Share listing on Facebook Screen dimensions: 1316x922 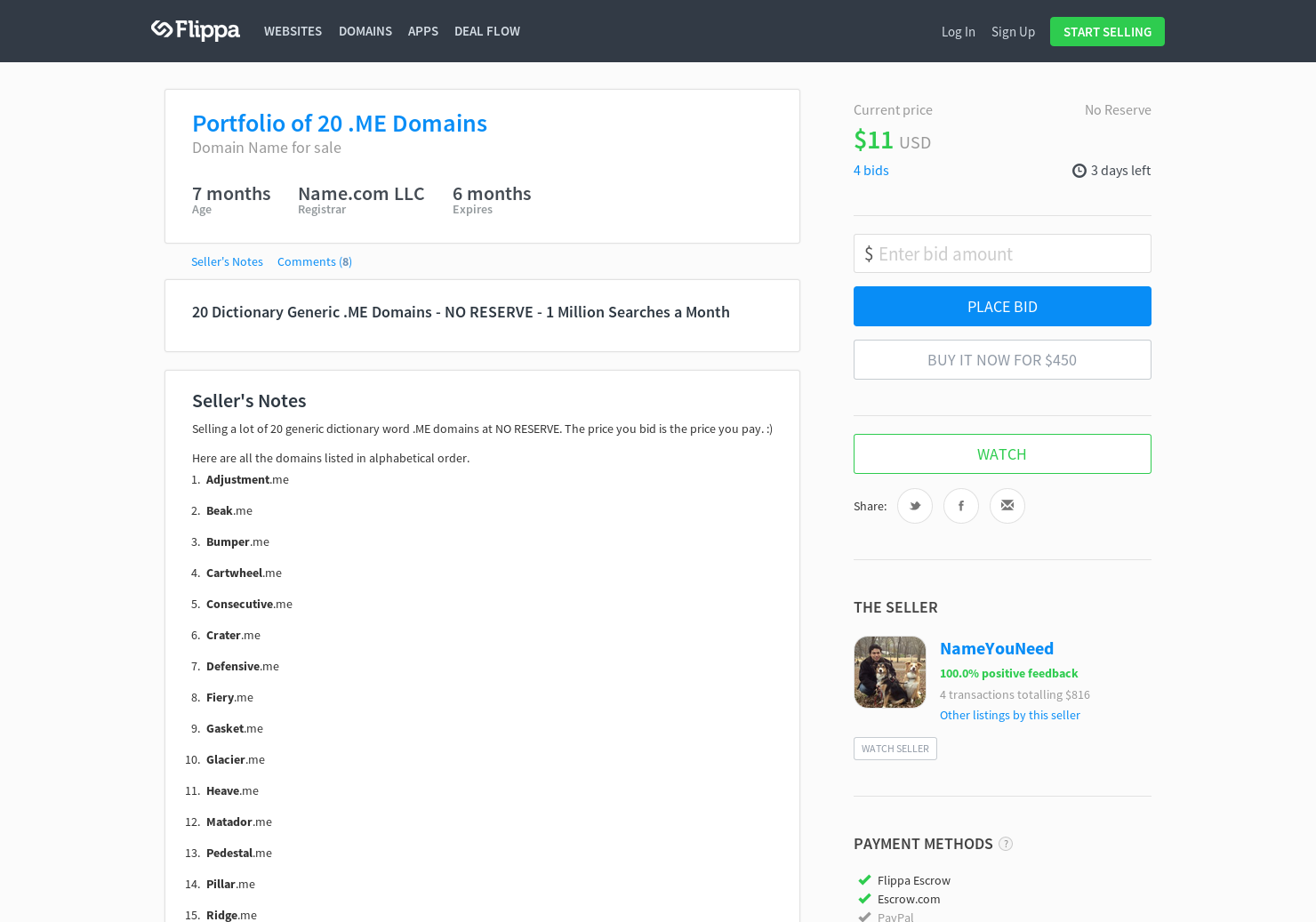pyautogui.click(x=961, y=506)
